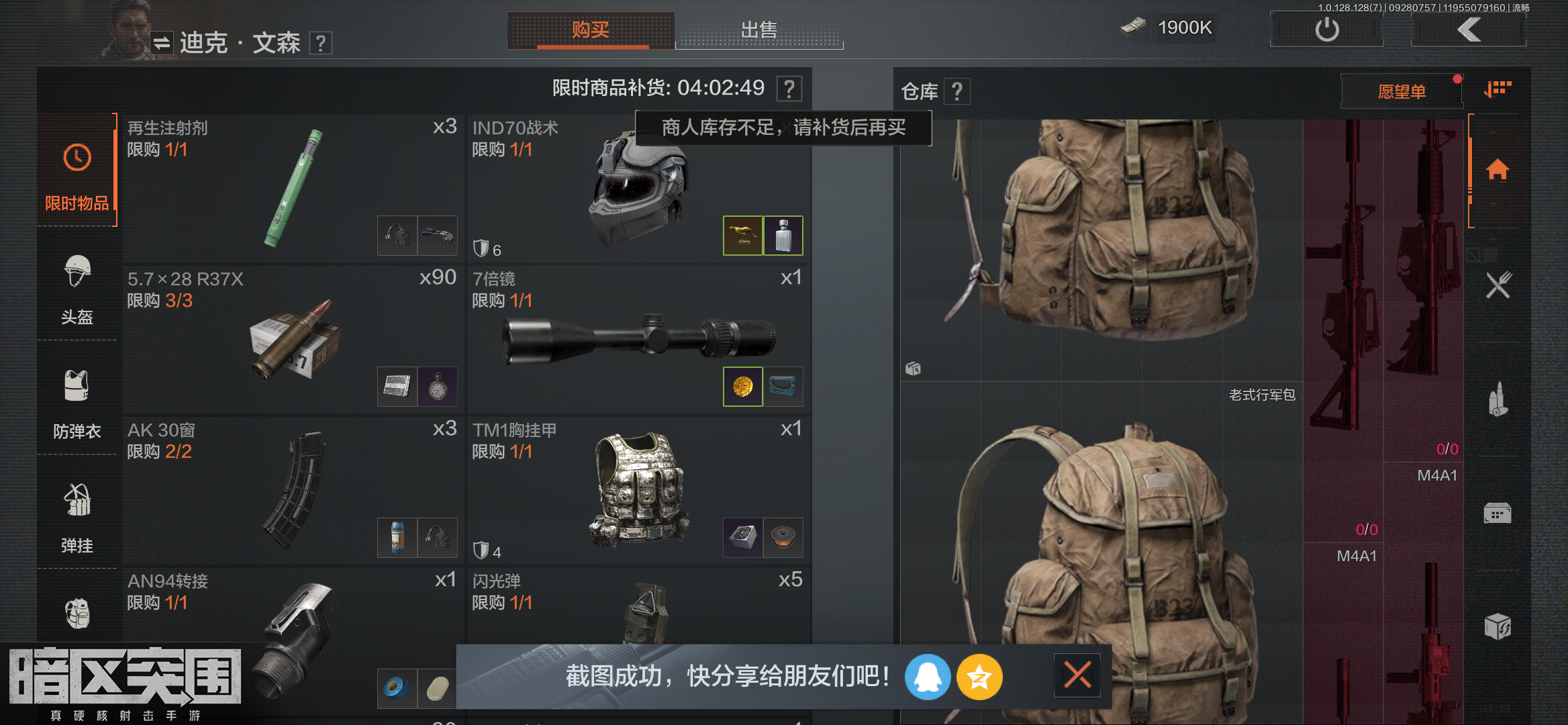The width and height of the screenshot is (1568, 725).
Task: Switch to the 购买 buy tab
Action: pos(591,30)
